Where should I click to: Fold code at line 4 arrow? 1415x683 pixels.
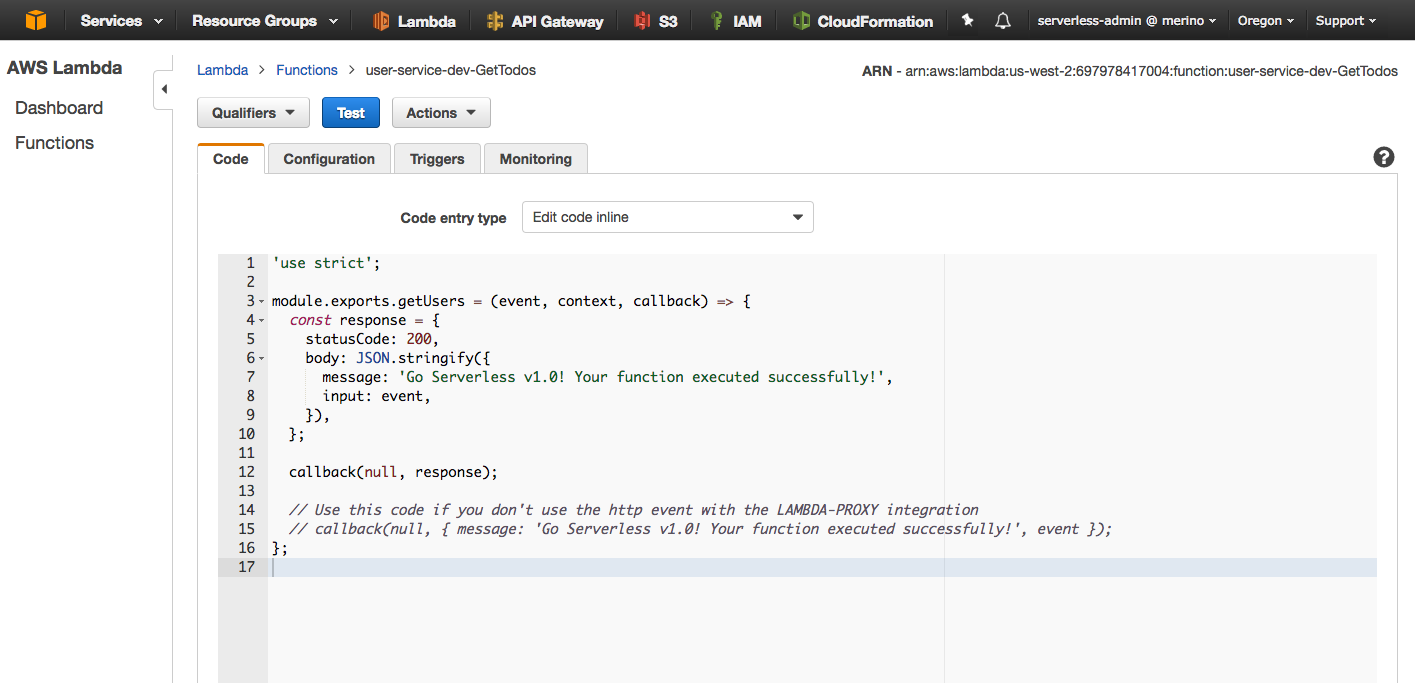point(262,320)
